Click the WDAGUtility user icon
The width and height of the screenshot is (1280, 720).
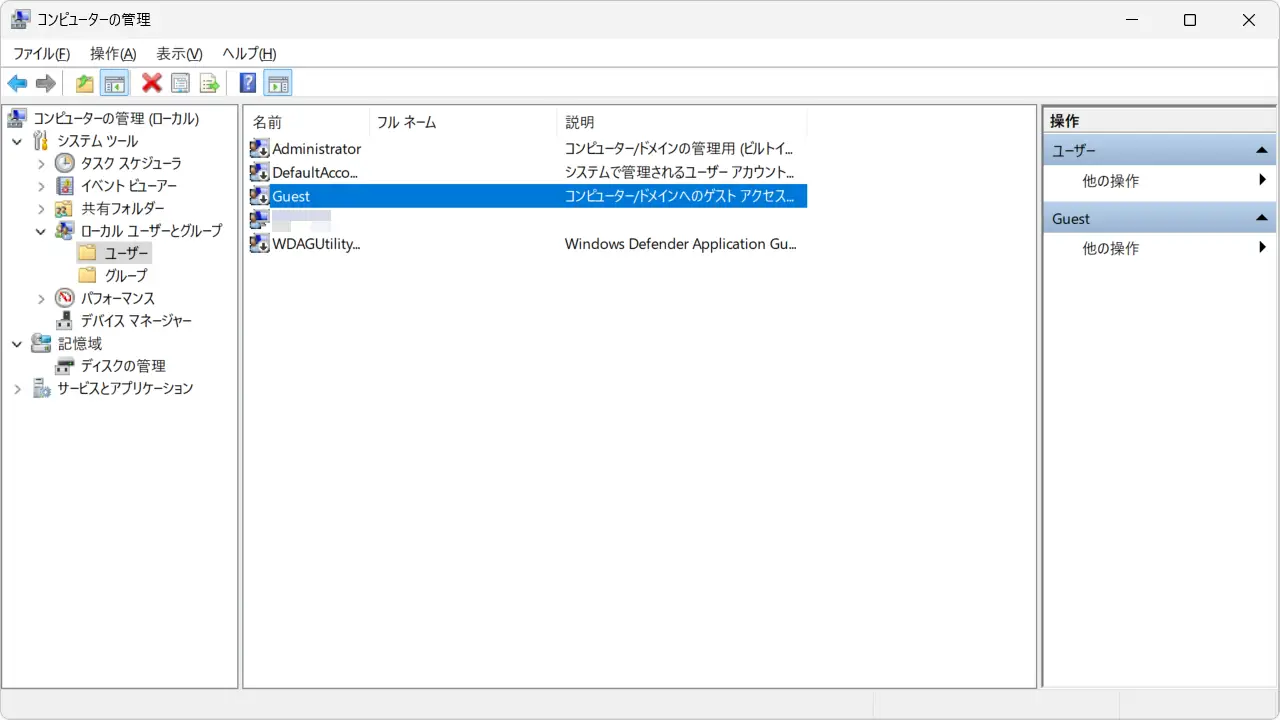259,244
